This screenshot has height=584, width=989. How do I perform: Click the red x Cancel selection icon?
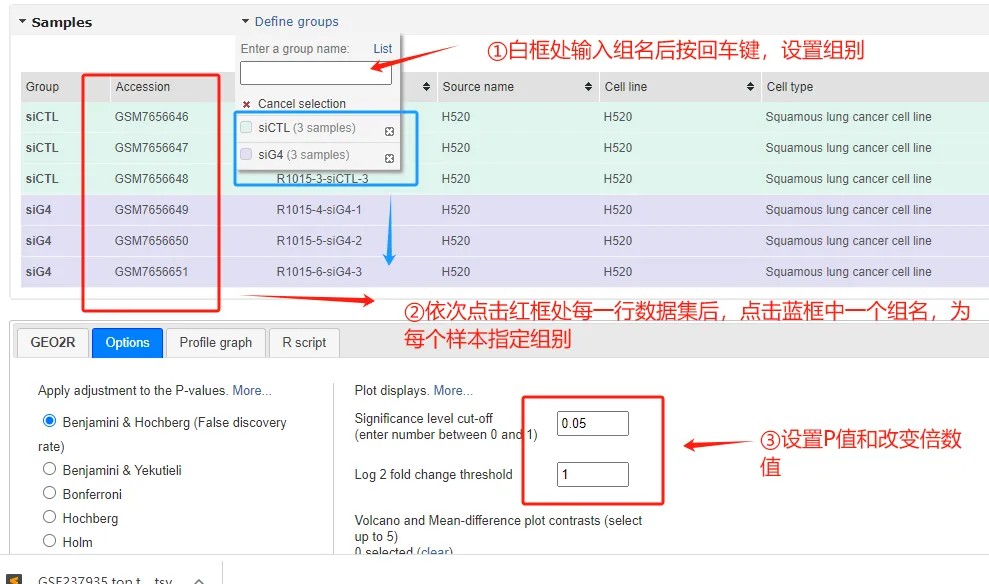coord(246,104)
